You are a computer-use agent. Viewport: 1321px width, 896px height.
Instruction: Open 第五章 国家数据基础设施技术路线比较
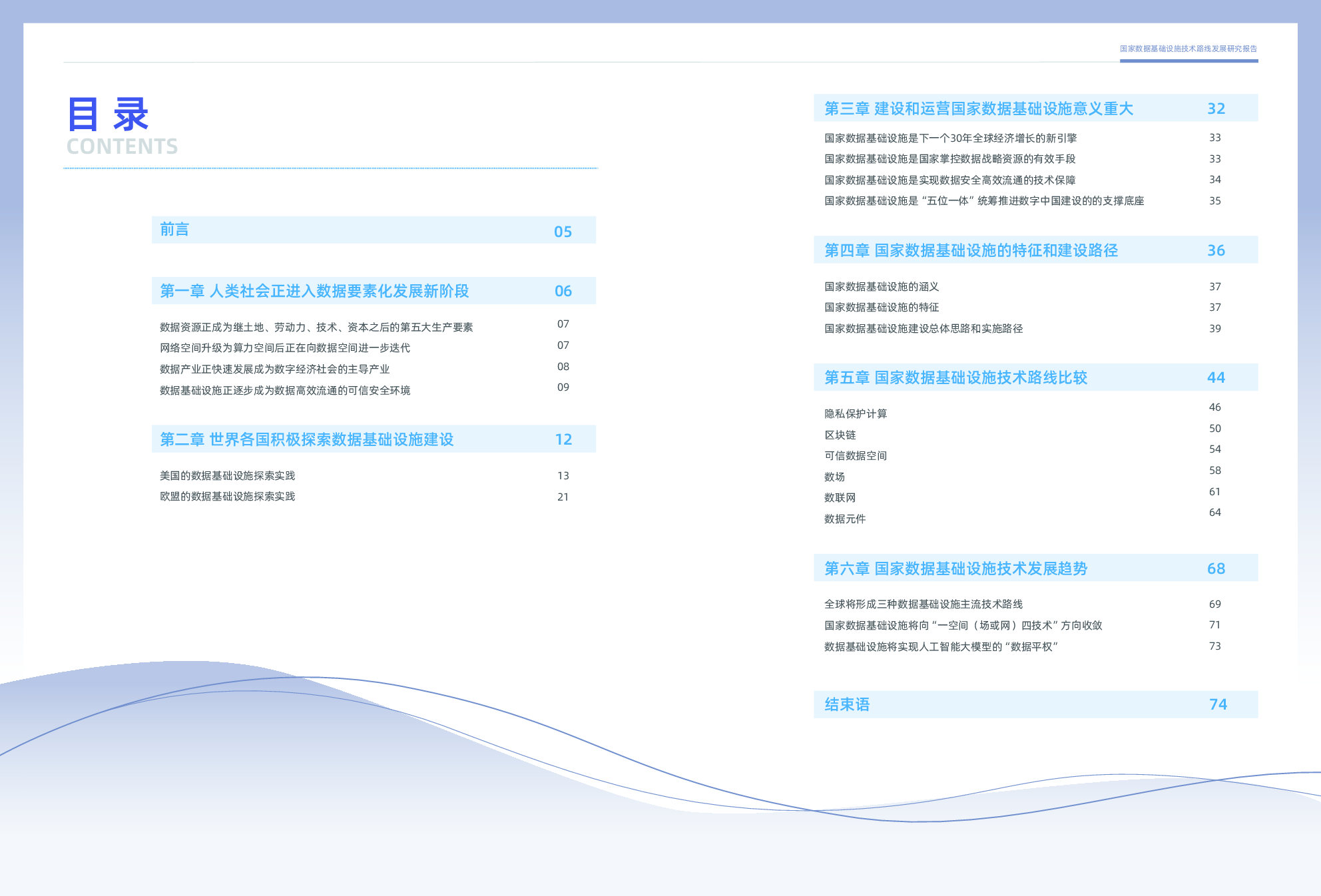[1035, 377]
